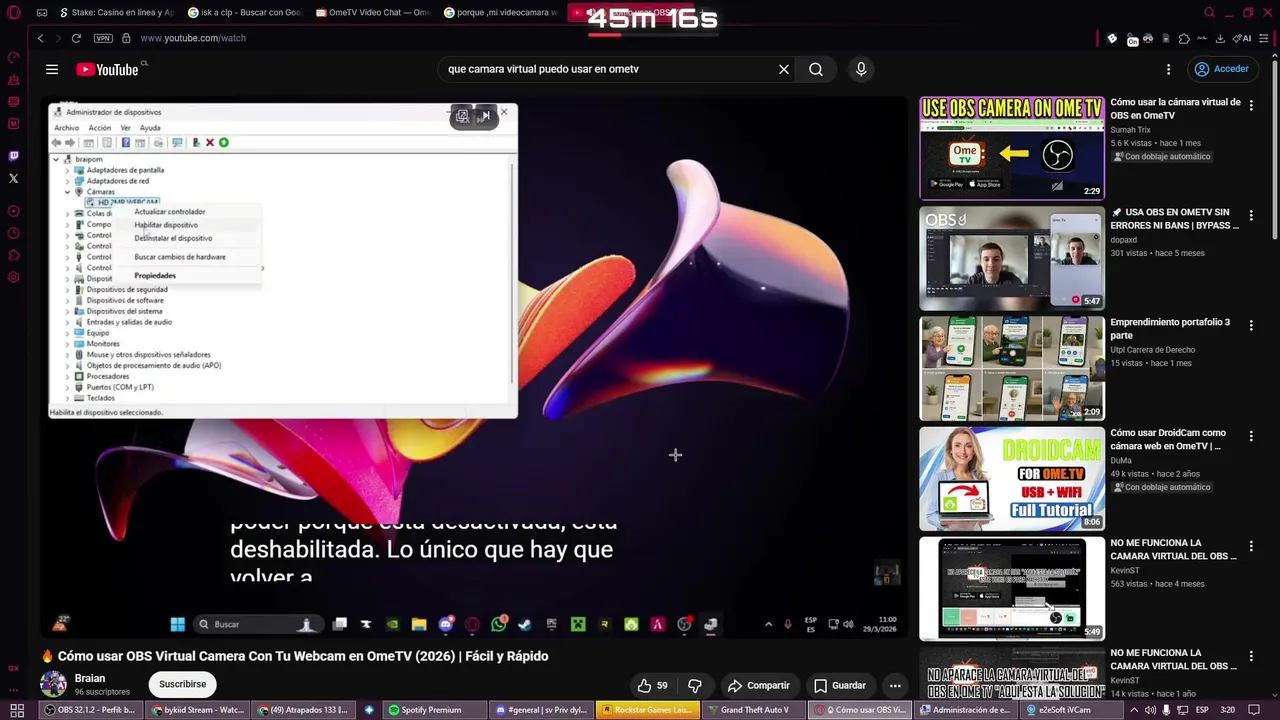The image size is (1280, 720).
Task: Click the '#general | sv Priv' Discord taskbar button
Action: pos(541,710)
